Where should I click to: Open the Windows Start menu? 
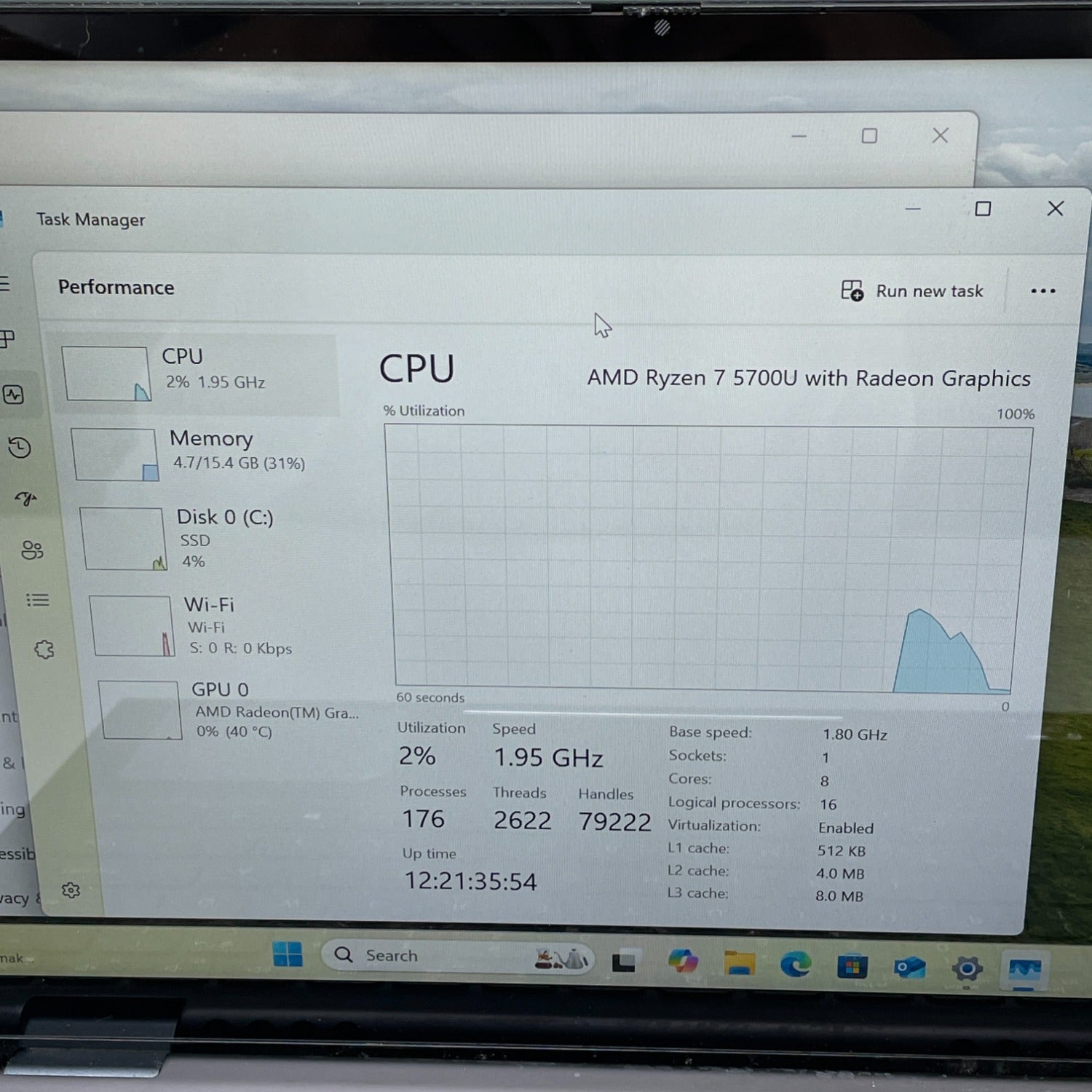pos(288,954)
